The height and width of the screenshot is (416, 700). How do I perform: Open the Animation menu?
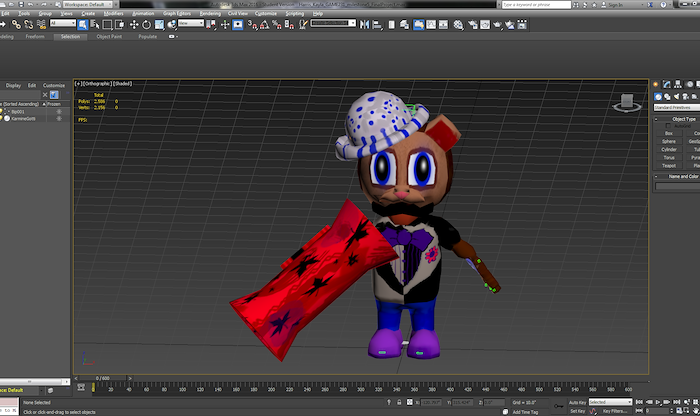[x=143, y=13]
